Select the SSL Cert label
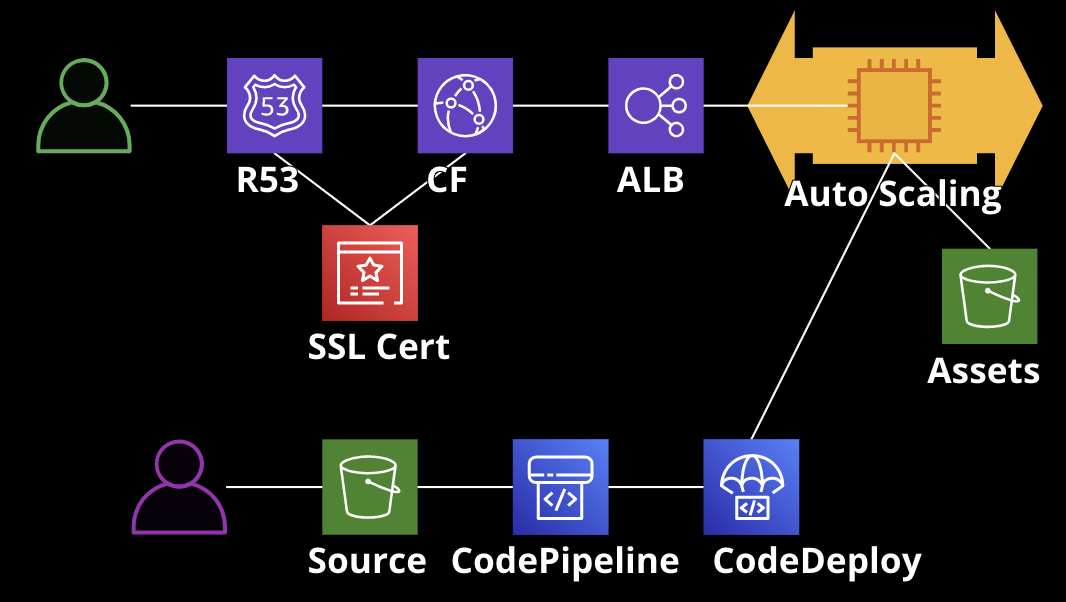 click(380, 348)
